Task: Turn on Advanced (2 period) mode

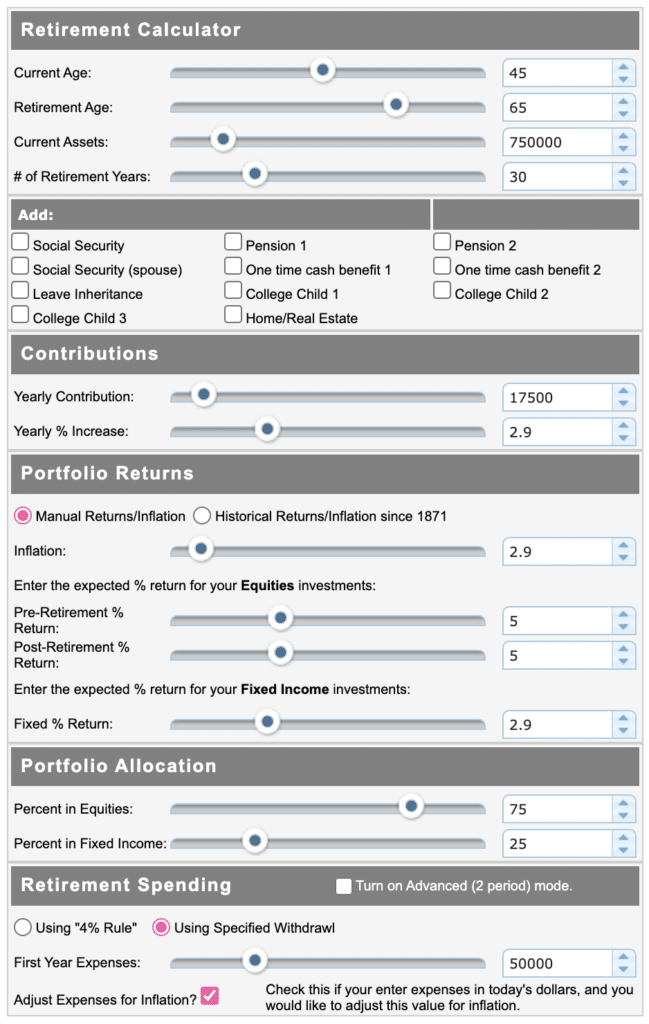Action: [x=343, y=886]
